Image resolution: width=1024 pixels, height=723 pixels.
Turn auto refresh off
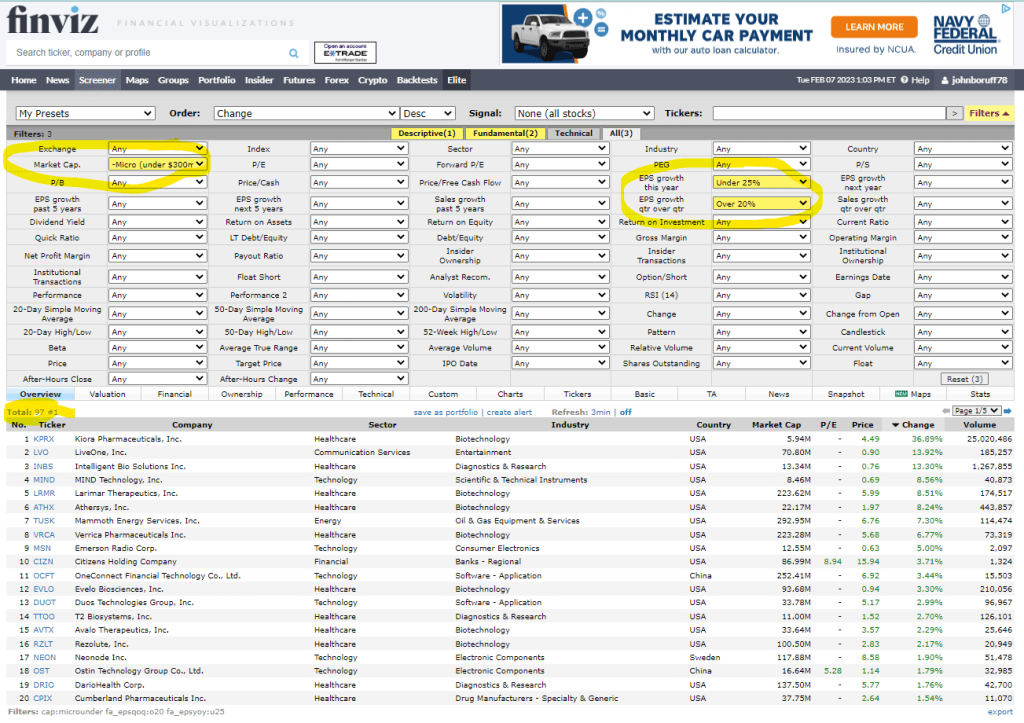click(626, 412)
